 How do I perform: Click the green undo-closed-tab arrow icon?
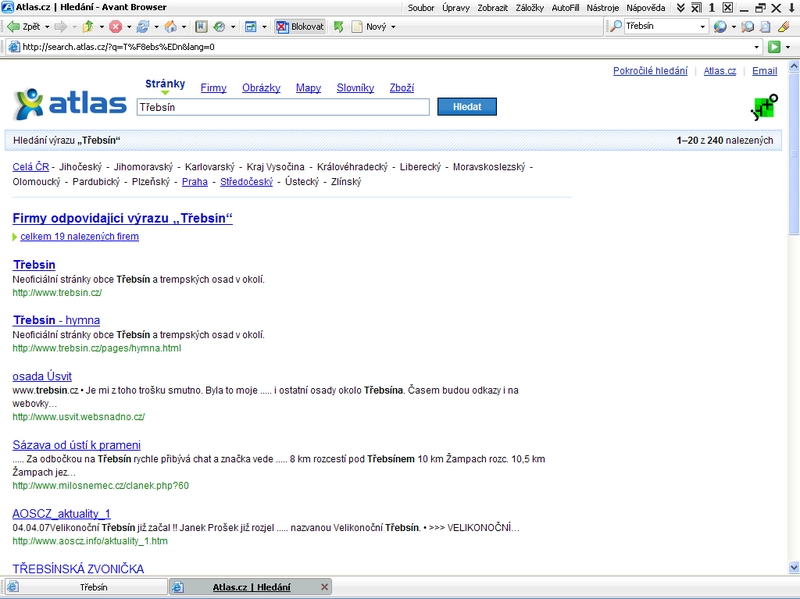[338, 27]
